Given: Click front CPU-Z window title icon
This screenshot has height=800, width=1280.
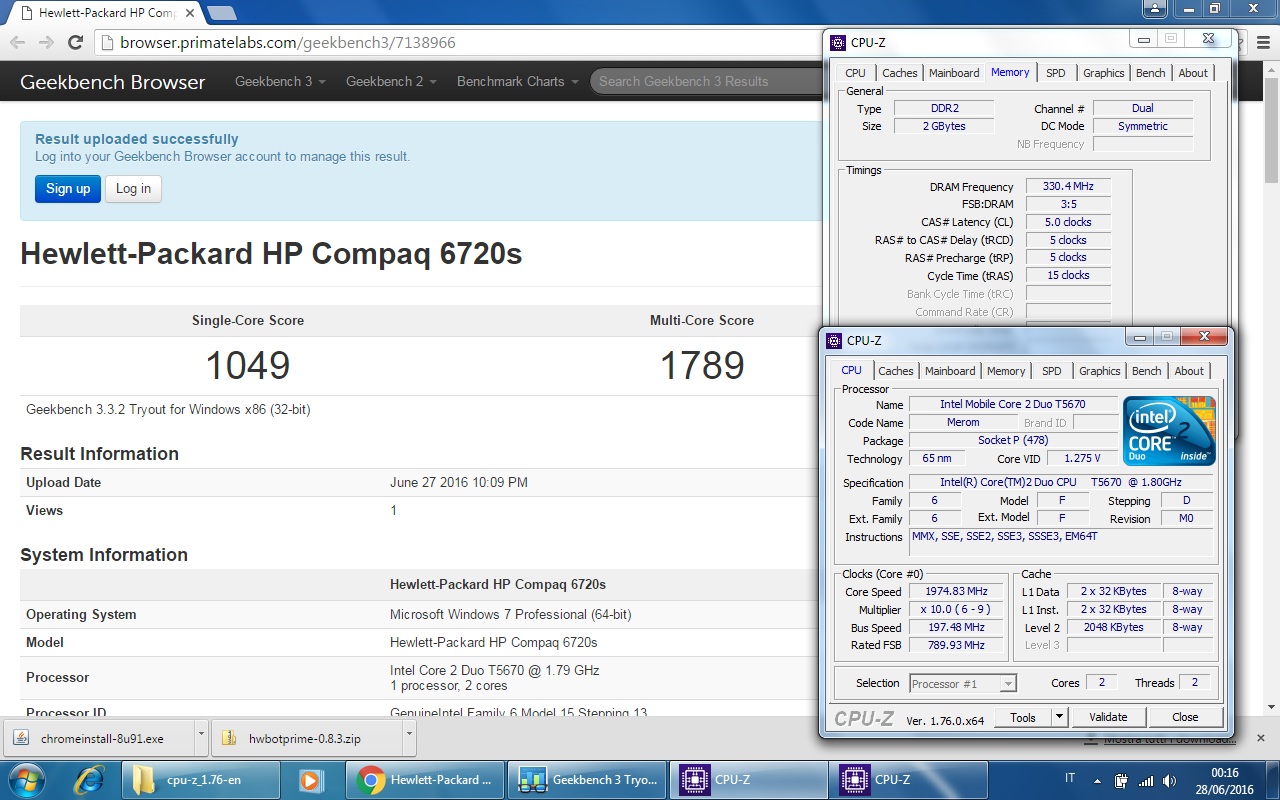Looking at the screenshot, I should pos(834,340).
